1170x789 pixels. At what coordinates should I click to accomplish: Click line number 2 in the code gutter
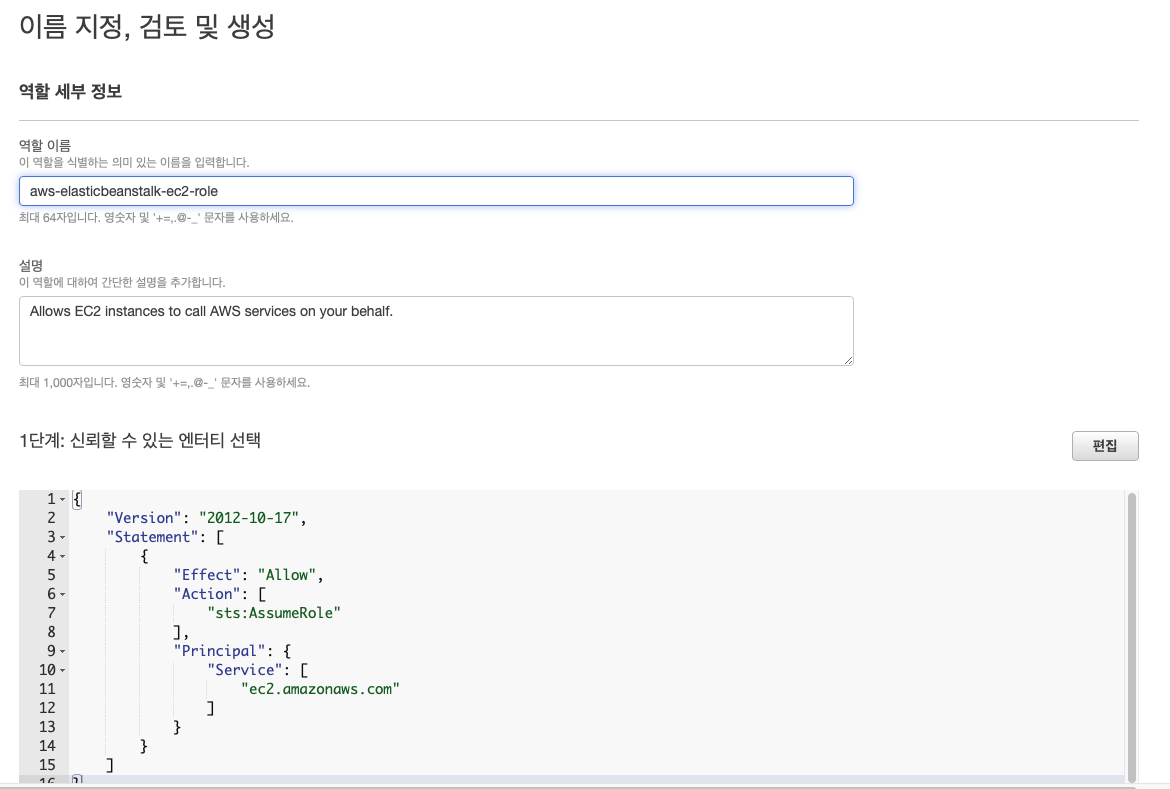coord(51,518)
